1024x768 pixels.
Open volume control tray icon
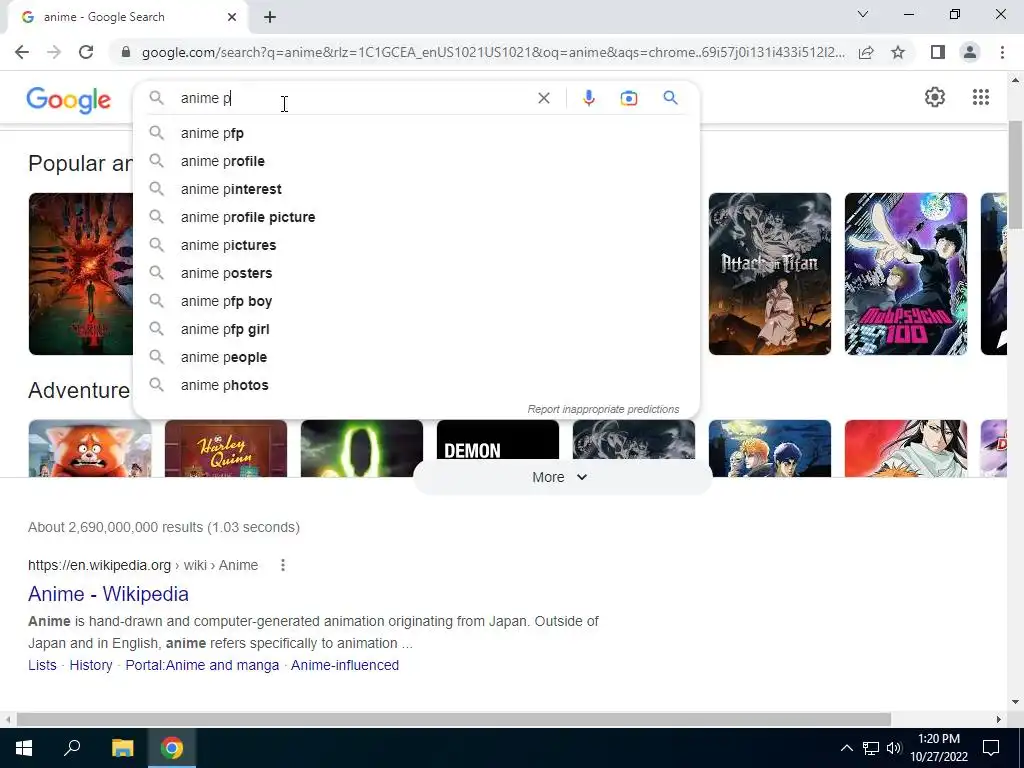(894, 748)
